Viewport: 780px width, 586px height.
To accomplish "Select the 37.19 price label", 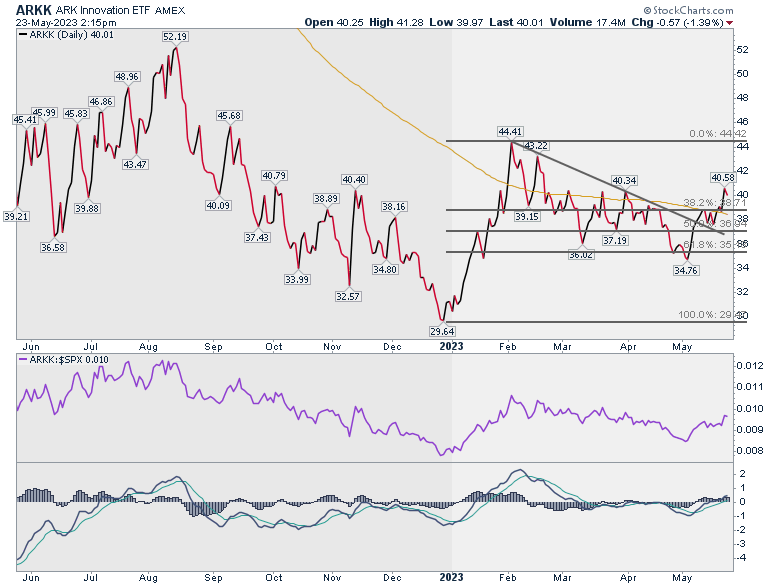I will click(x=615, y=241).
